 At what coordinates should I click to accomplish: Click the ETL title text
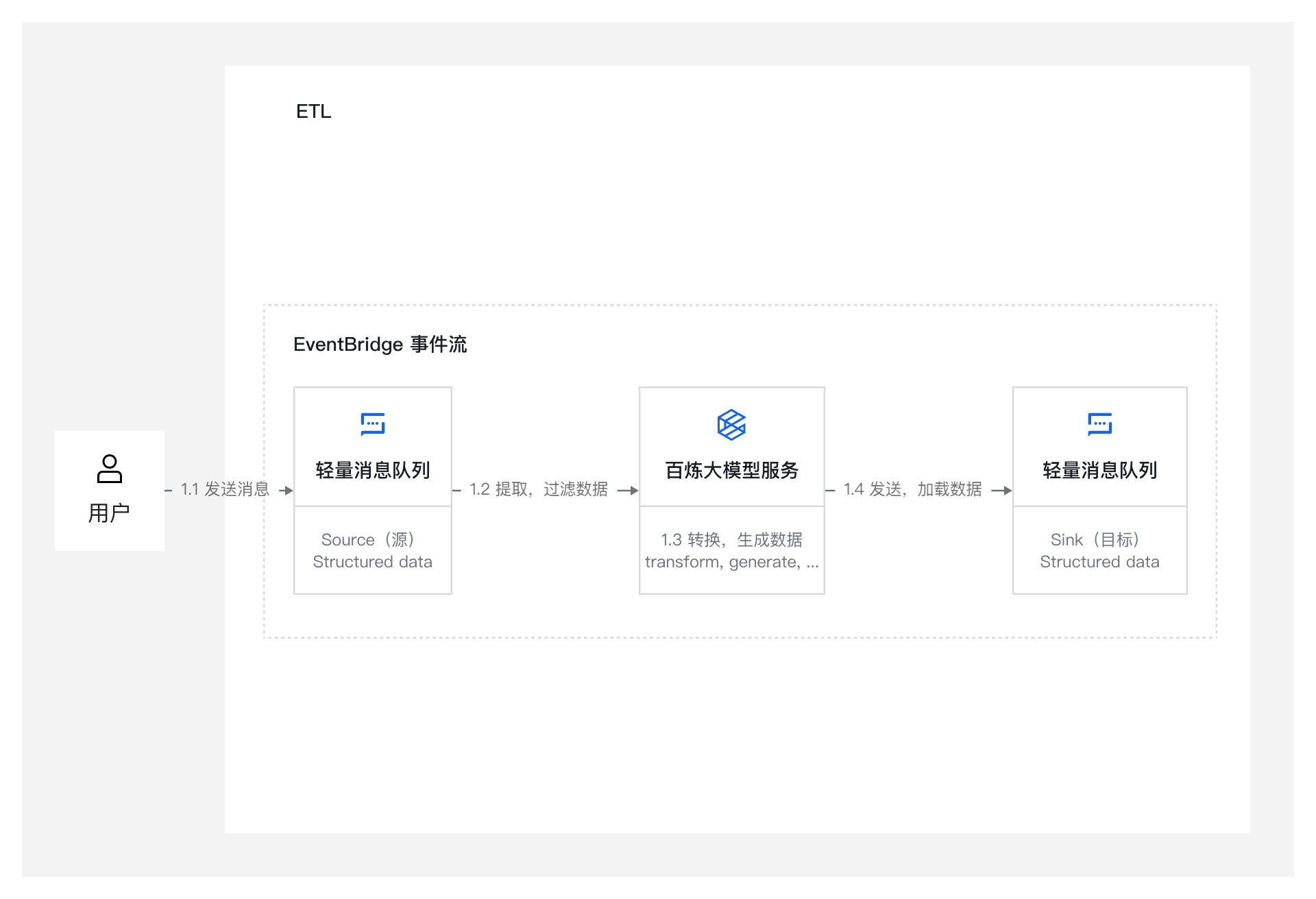(x=314, y=111)
